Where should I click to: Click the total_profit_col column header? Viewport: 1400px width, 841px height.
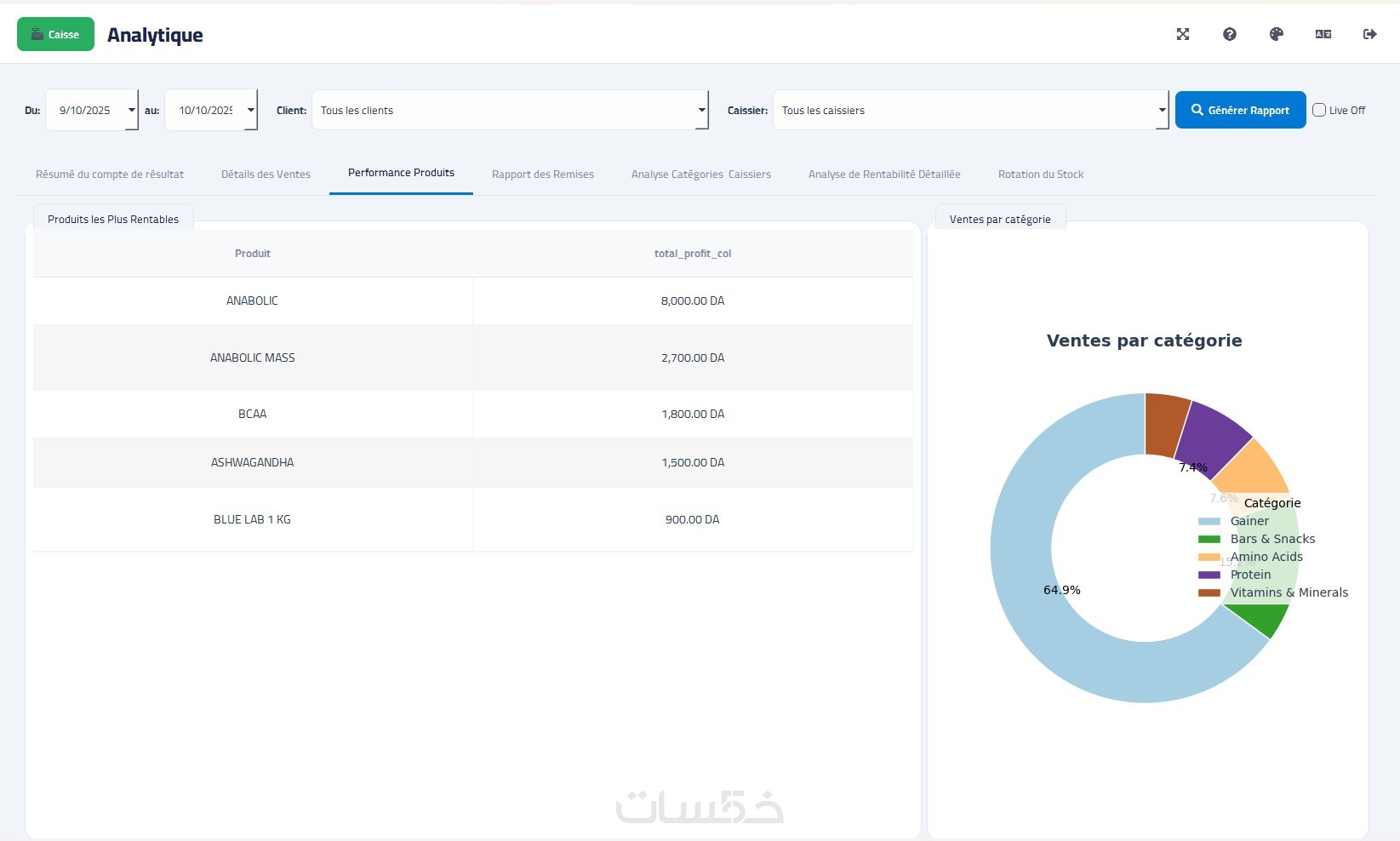point(693,254)
